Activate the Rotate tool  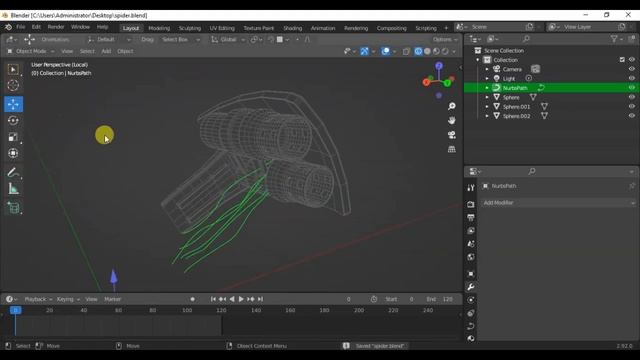point(13,120)
